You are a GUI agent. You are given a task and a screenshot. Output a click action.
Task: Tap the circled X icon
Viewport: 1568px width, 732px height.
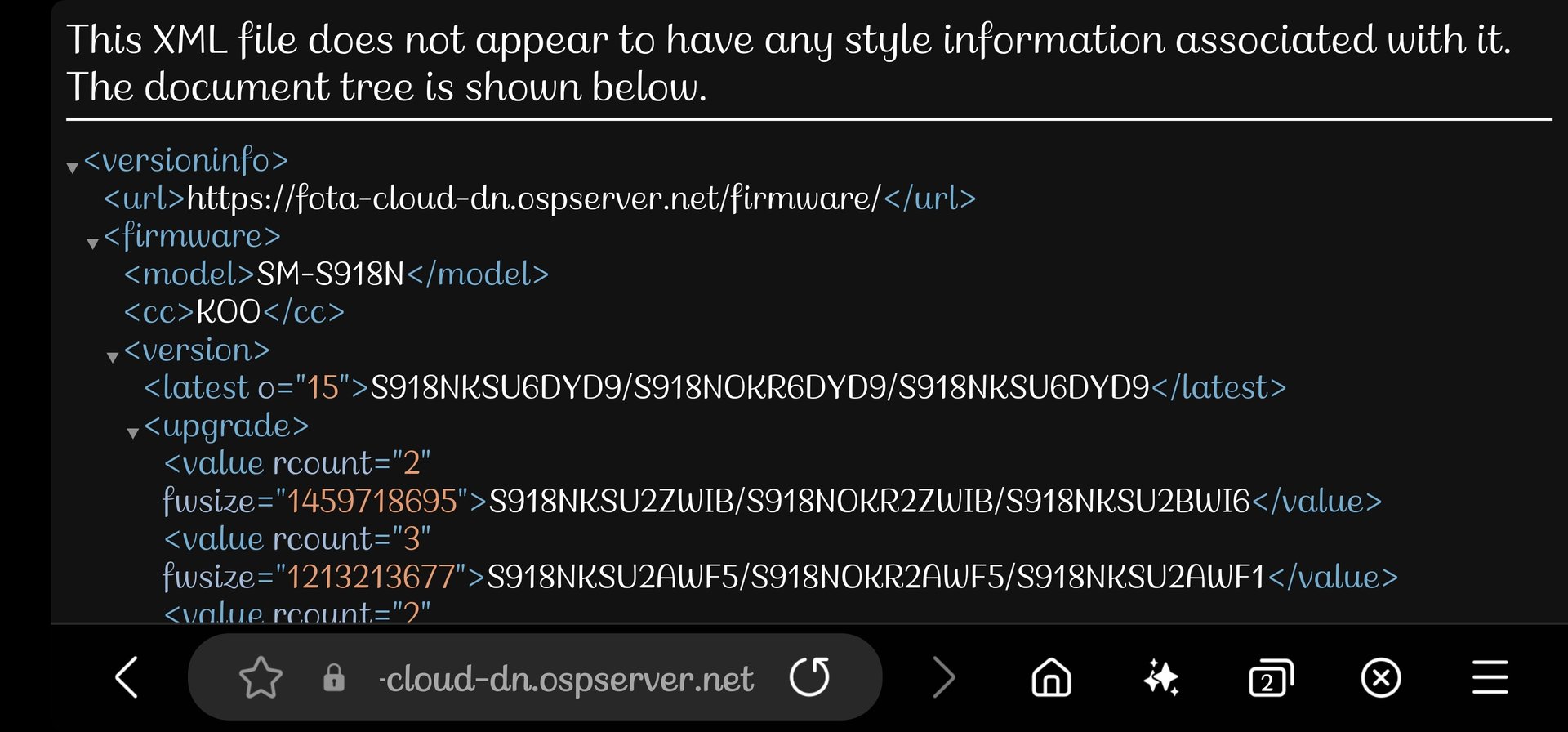(1381, 678)
